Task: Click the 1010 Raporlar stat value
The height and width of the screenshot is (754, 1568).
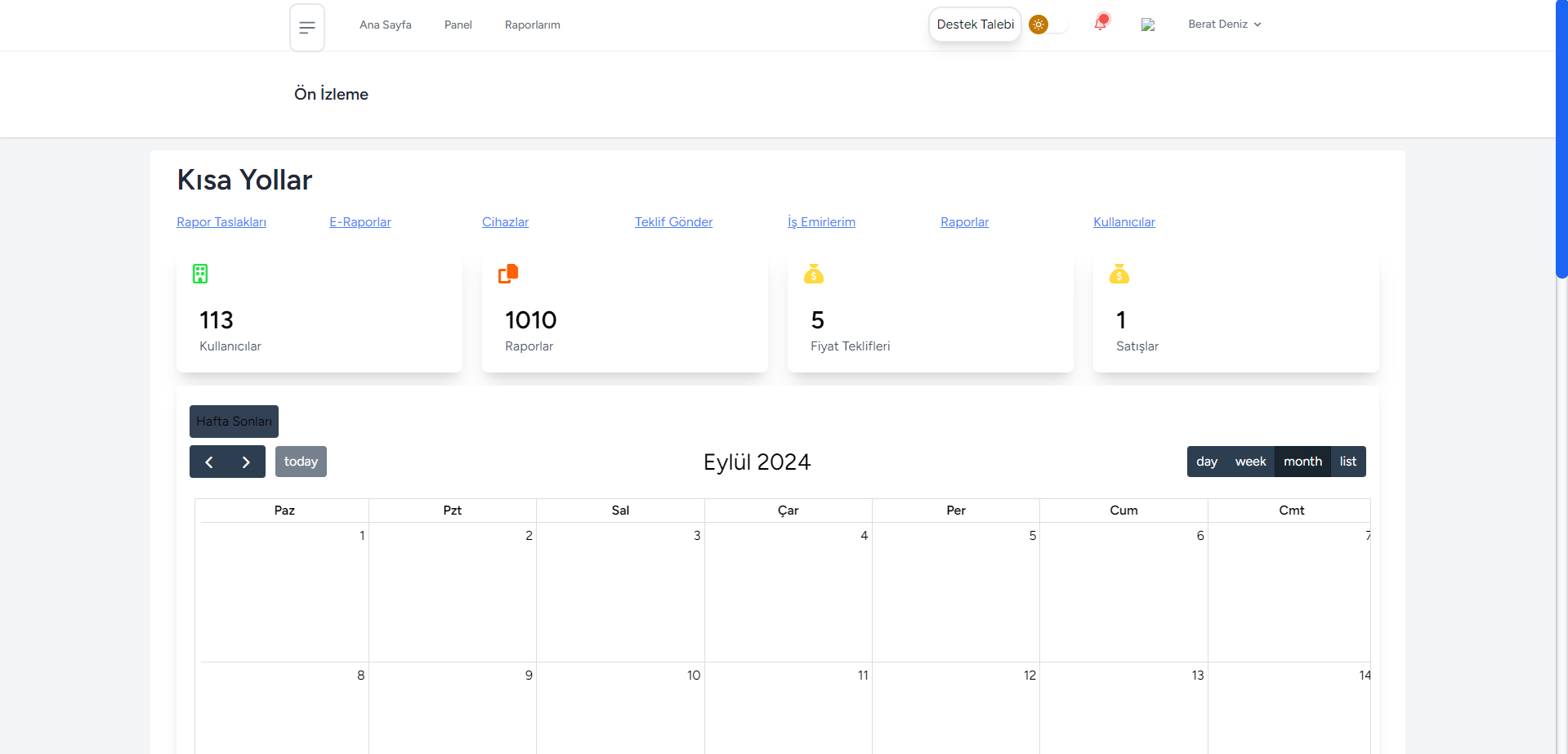Action: pyautogui.click(x=531, y=320)
